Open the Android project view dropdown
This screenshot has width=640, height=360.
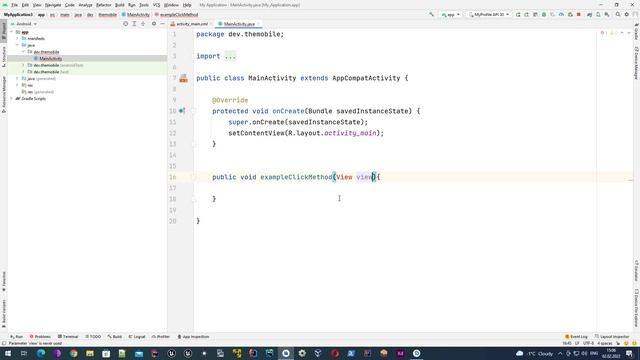(x=24, y=24)
